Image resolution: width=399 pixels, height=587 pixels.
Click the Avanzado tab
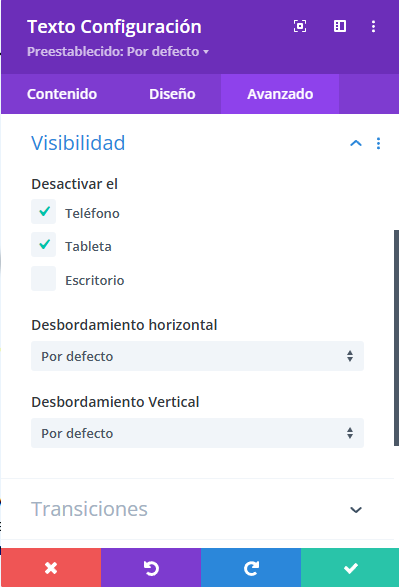click(280, 94)
